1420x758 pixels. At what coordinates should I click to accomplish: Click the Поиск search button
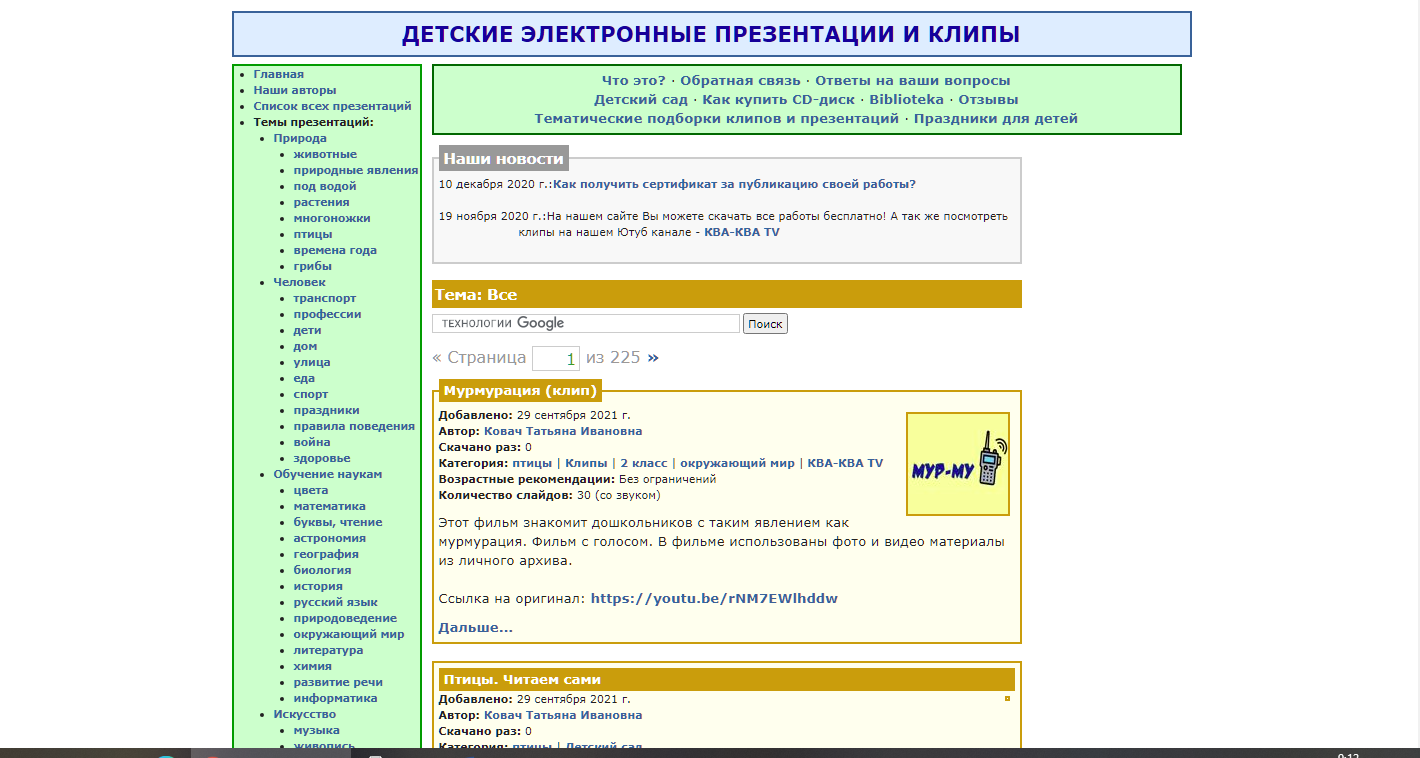(x=765, y=324)
